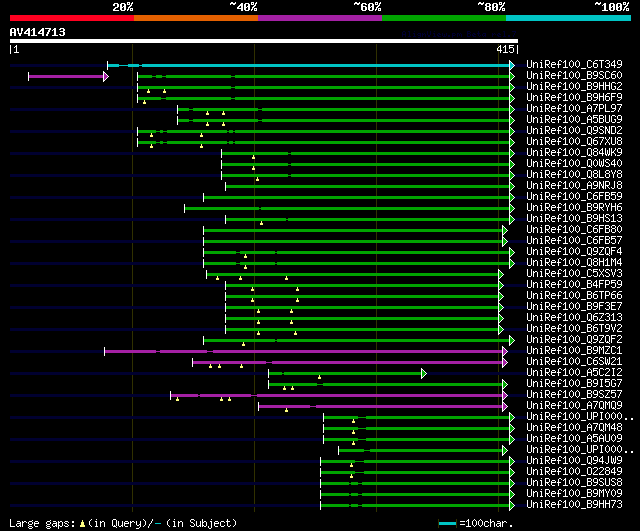The width and height of the screenshot is (640, 531).
Task: Open hit UniRef100_A7PL97
Action: click(x=574, y=108)
